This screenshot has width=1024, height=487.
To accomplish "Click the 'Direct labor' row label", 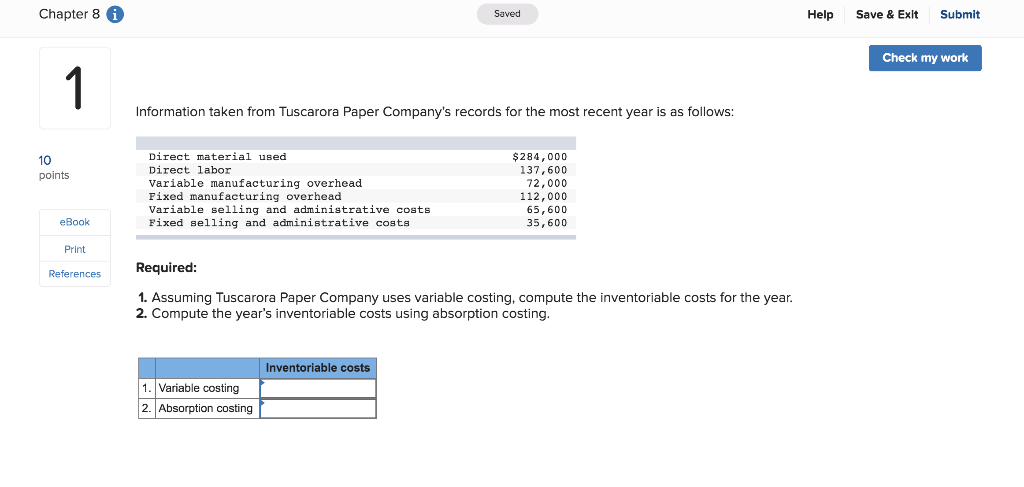I will coord(190,170).
